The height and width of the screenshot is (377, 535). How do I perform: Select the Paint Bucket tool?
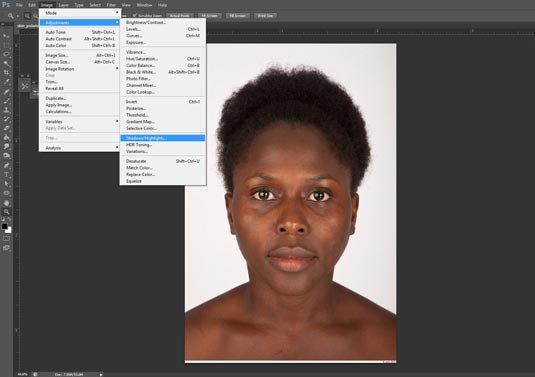(x=6, y=137)
